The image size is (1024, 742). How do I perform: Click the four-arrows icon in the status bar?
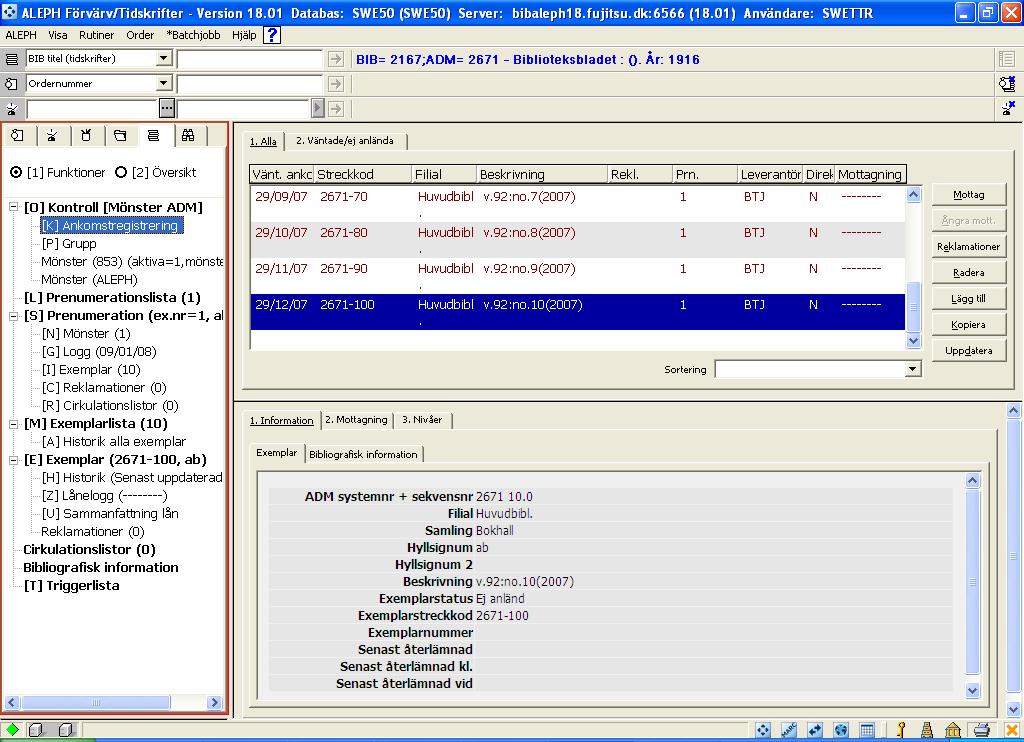762,730
